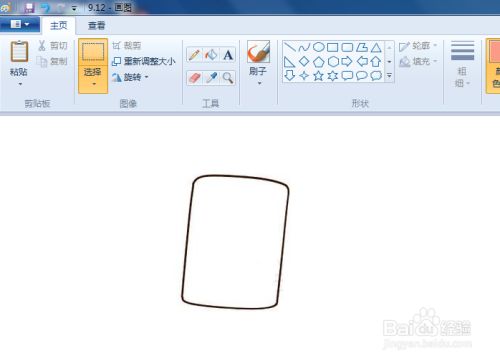This screenshot has height=361, width=500.
Task: Pick the Rounded rectangle shape
Action: pyautogui.click(x=347, y=47)
